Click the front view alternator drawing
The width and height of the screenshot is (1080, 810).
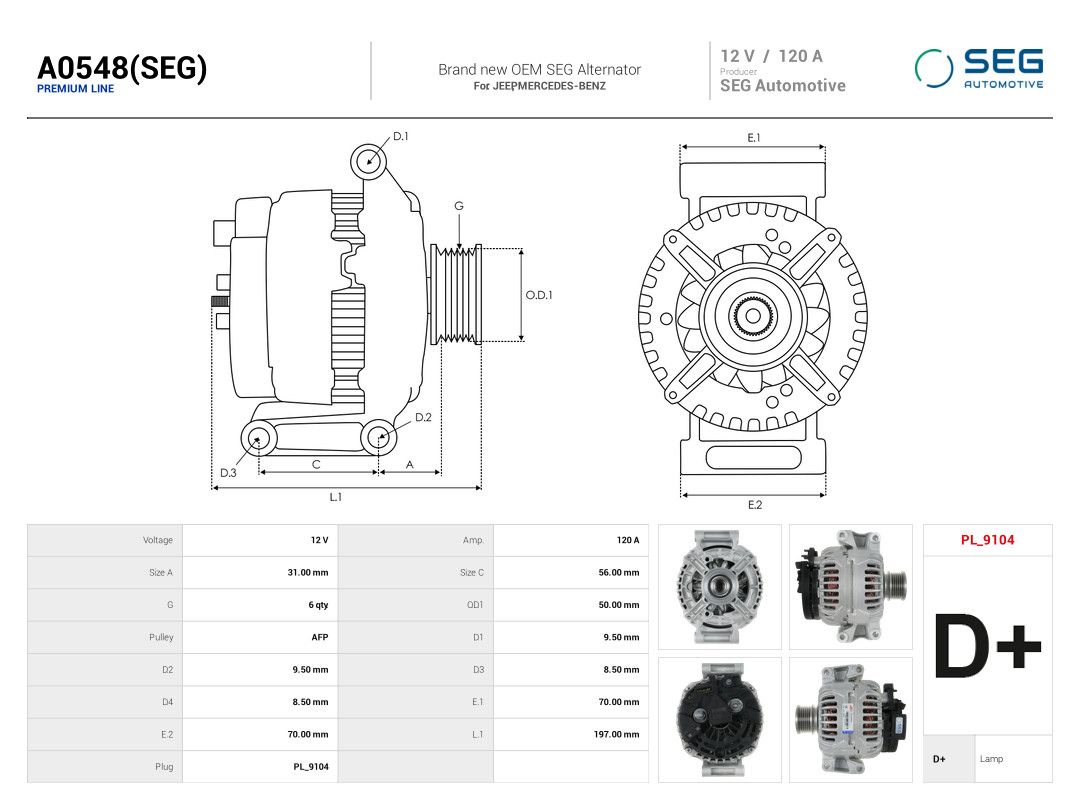point(753,317)
